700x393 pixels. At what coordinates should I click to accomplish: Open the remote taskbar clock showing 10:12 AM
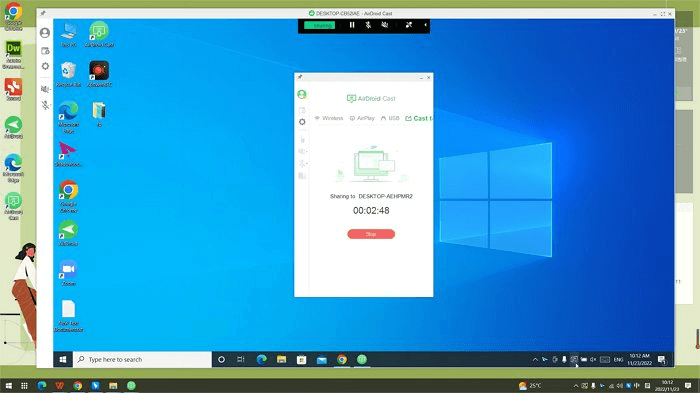[640, 360]
